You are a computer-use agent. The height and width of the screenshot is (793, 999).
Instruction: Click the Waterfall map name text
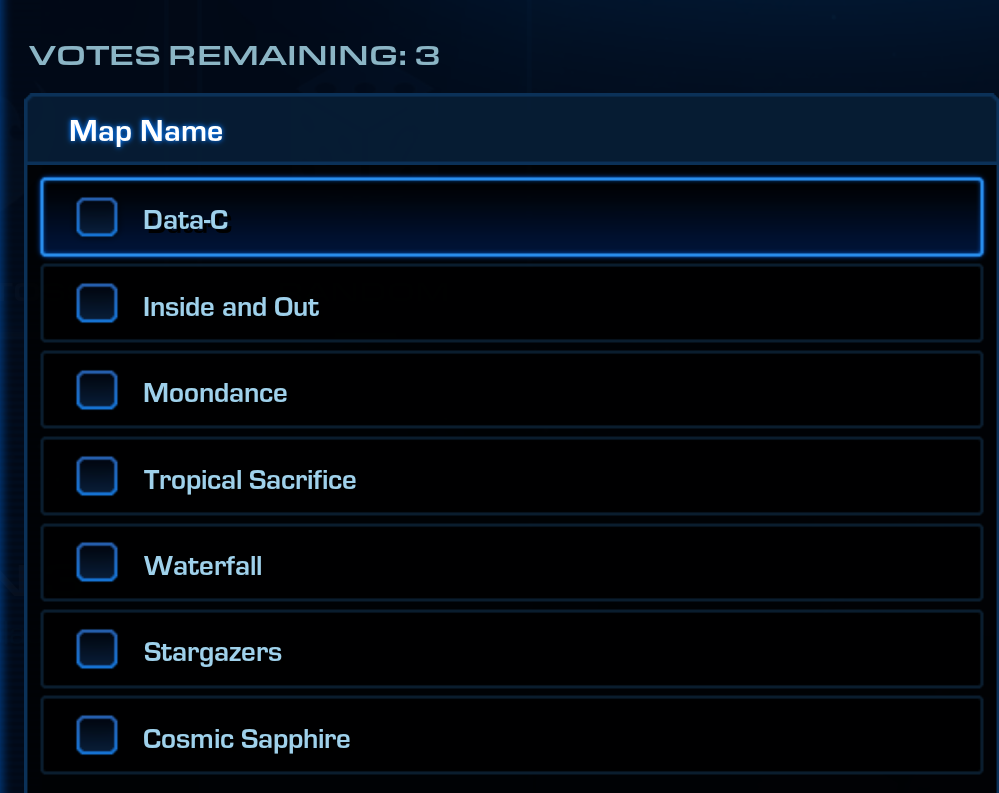202,566
